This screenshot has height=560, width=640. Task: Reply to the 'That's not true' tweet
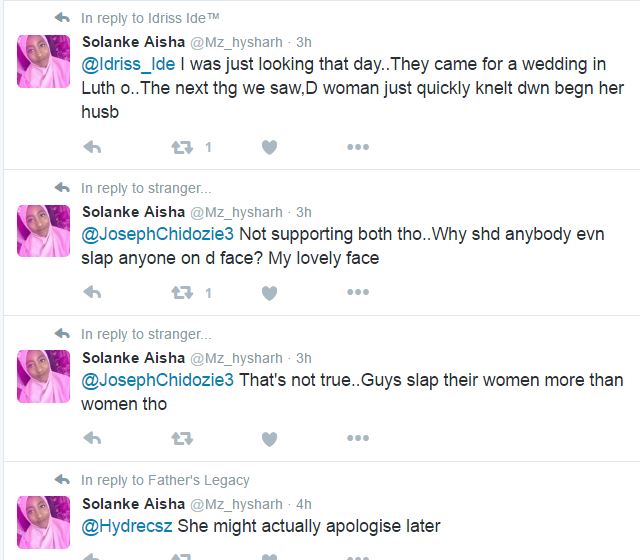pos(92,439)
